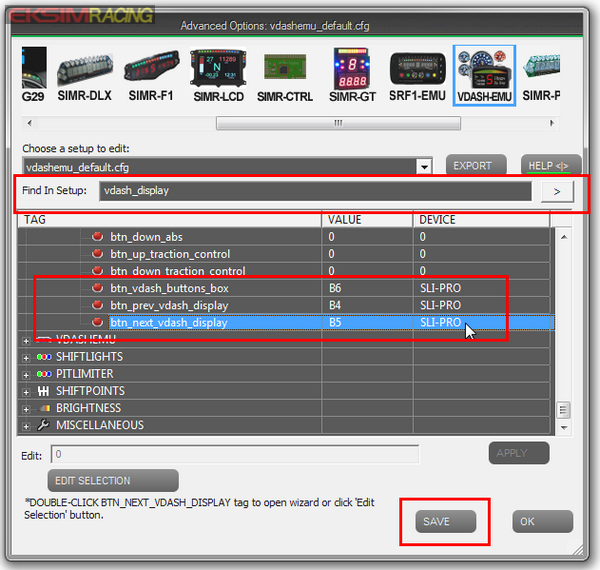Select the btn_prev_vdash_display row
The image size is (600, 570).
click(x=286, y=305)
